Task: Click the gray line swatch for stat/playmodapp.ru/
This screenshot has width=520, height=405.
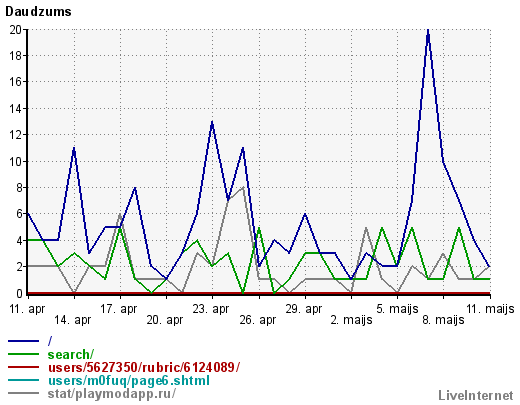Action: [x=23, y=393]
